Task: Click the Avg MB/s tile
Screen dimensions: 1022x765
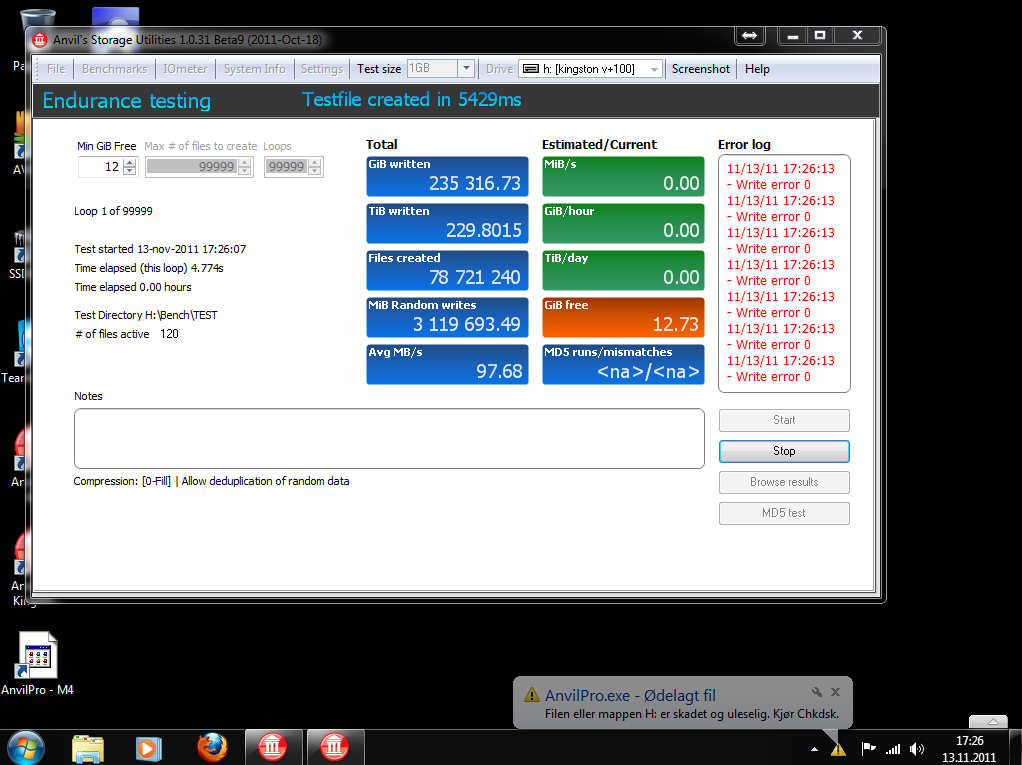Action: click(x=447, y=364)
